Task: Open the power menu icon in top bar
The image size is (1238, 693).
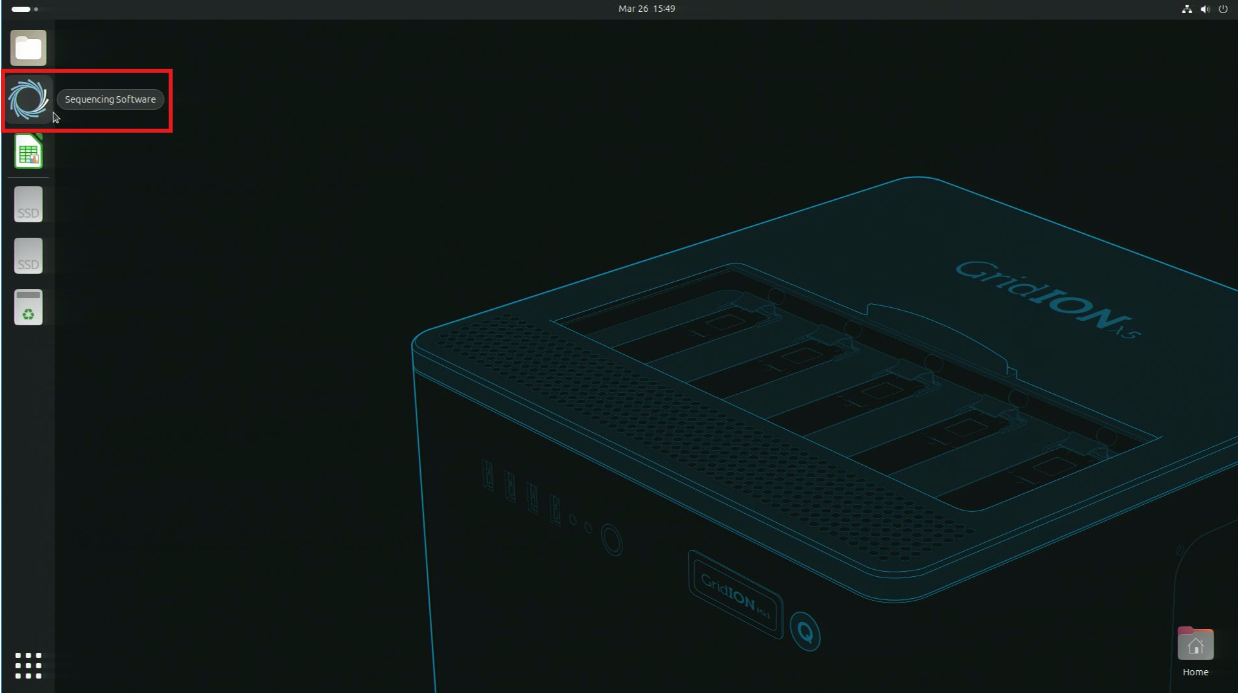Action: click(x=1221, y=9)
